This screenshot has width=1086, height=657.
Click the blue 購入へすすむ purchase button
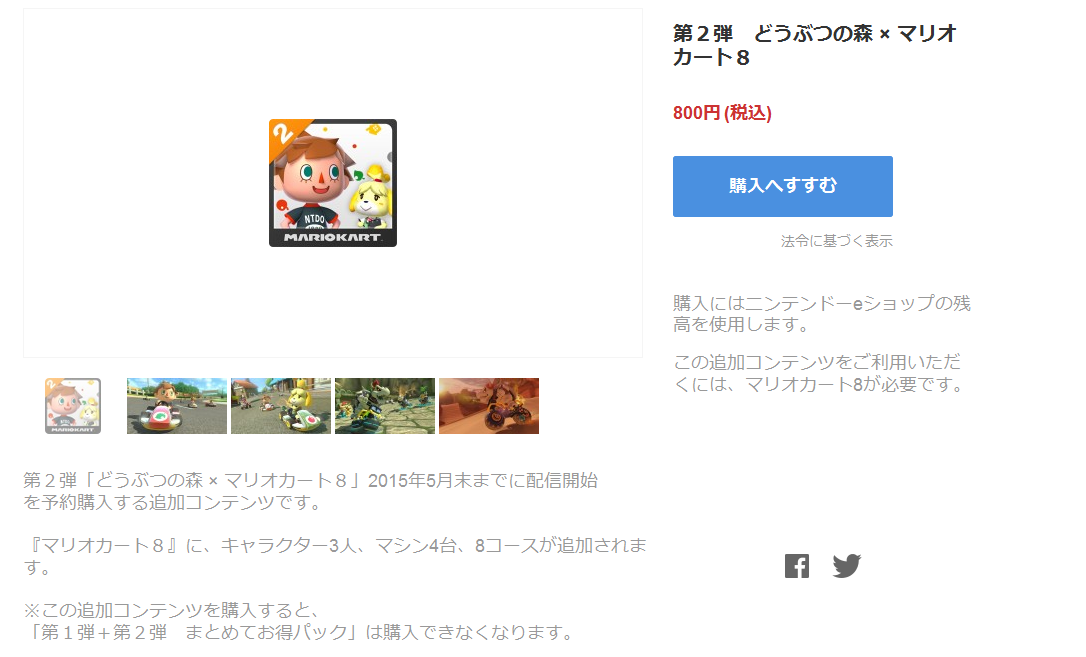(783, 186)
